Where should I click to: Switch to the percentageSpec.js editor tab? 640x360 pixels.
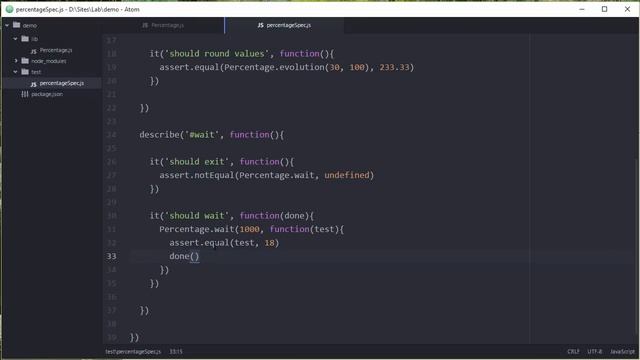(x=284, y=25)
